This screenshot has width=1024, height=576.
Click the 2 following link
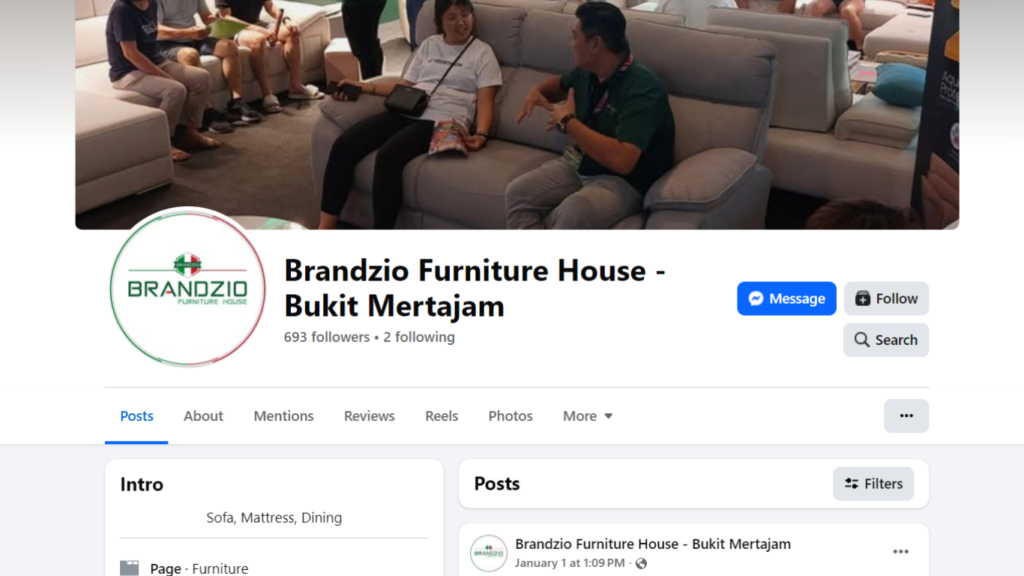pyautogui.click(x=419, y=337)
